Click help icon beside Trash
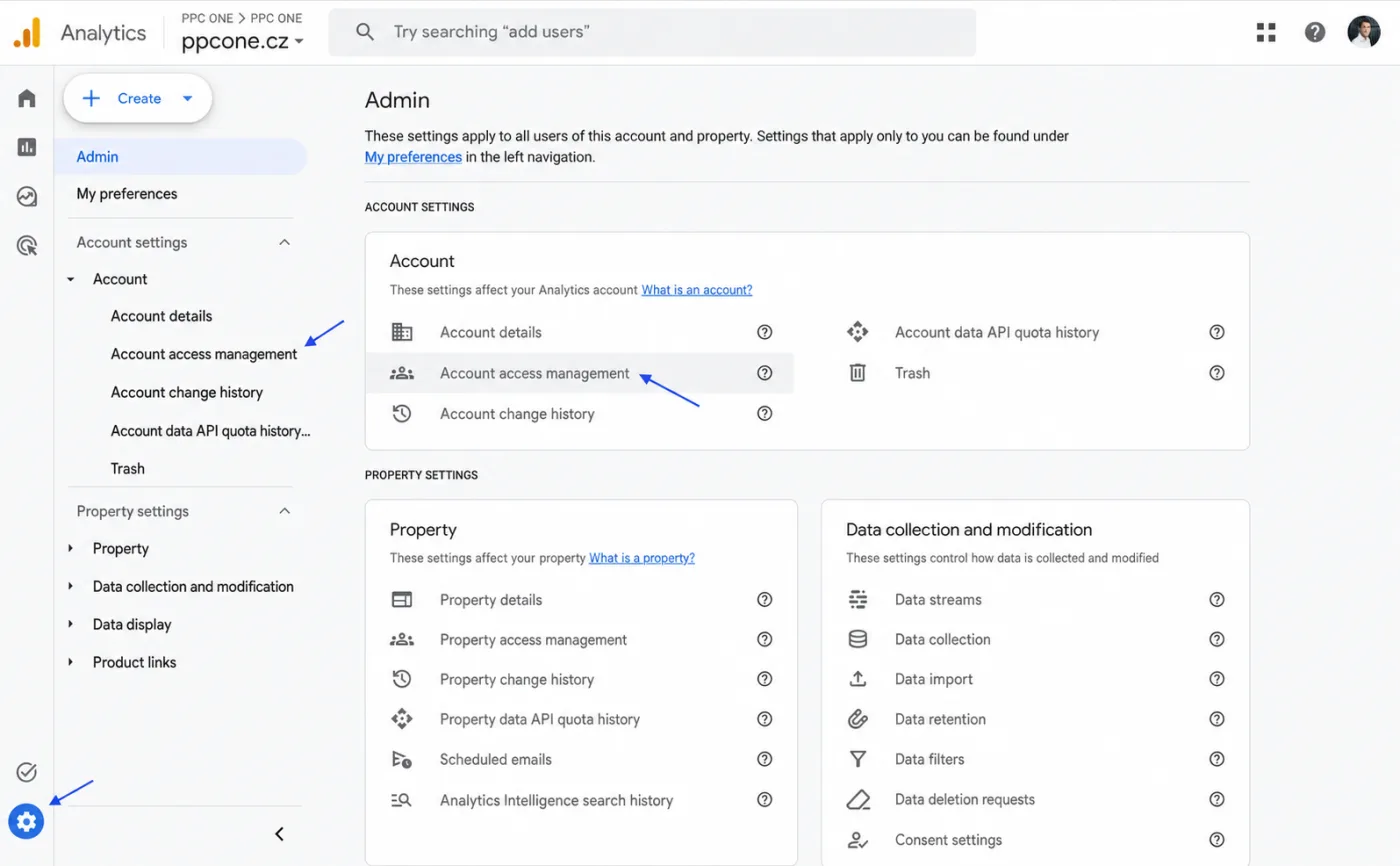This screenshot has width=1400, height=866. 1217,373
